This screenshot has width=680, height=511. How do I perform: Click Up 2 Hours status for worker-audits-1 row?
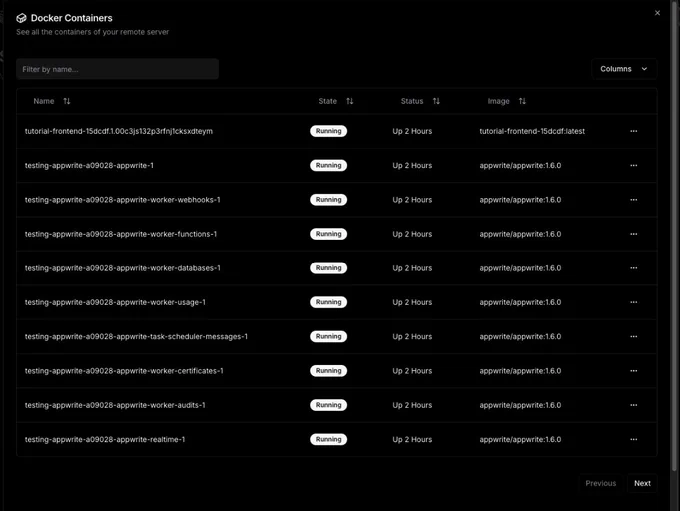[x=412, y=405]
